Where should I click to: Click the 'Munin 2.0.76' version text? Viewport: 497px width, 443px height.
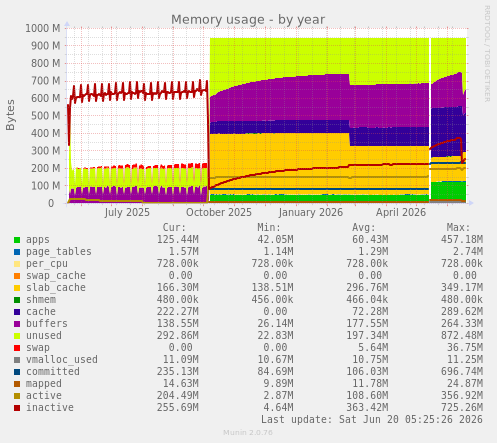248,433
